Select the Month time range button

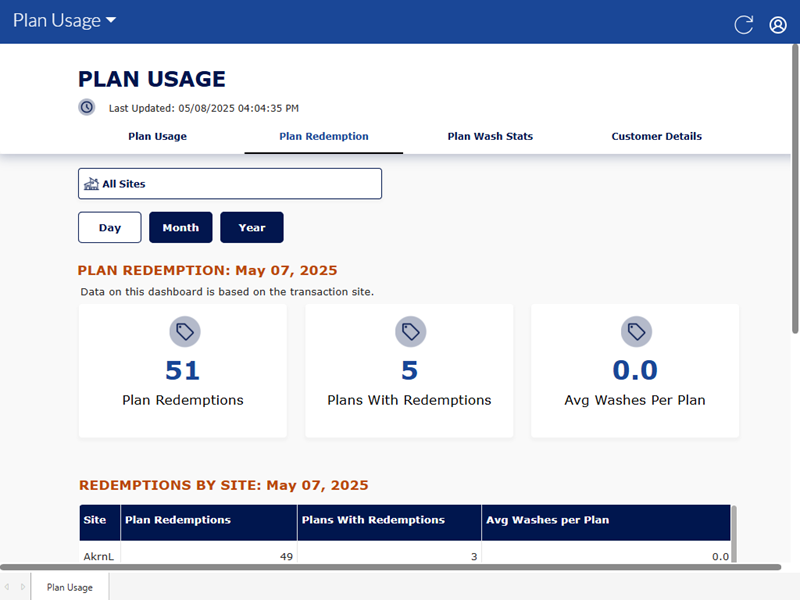click(x=181, y=228)
